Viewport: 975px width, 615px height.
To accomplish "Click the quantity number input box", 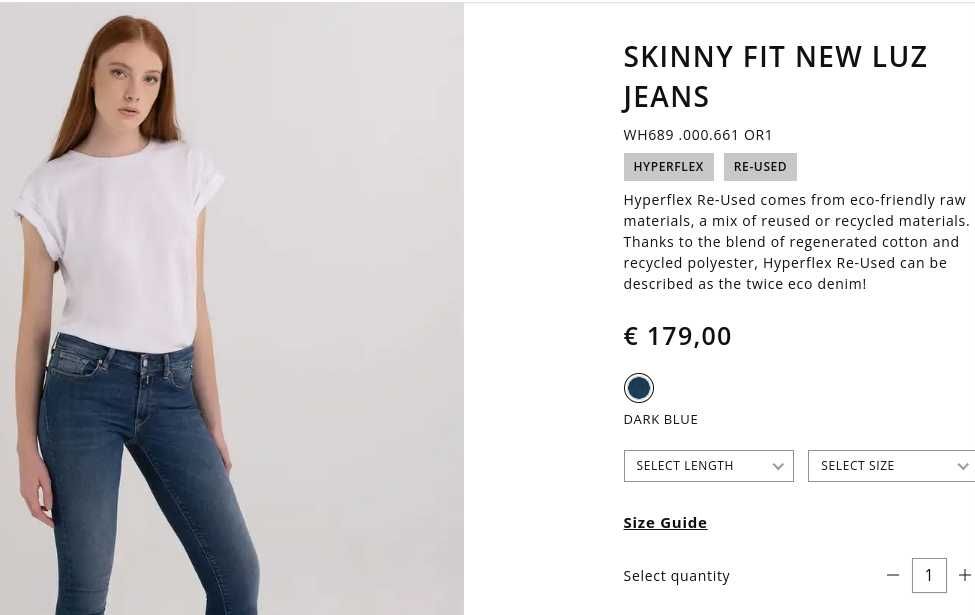I will pos(929,575).
